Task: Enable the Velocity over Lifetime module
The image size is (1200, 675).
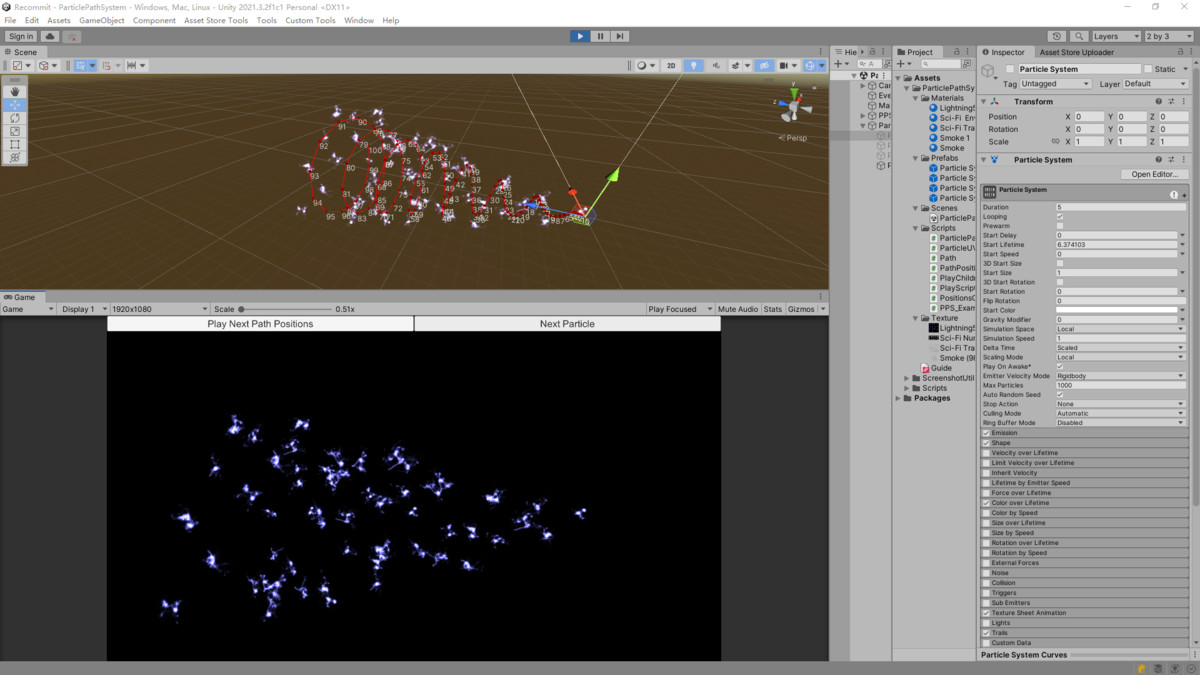Action: pos(986,453)
